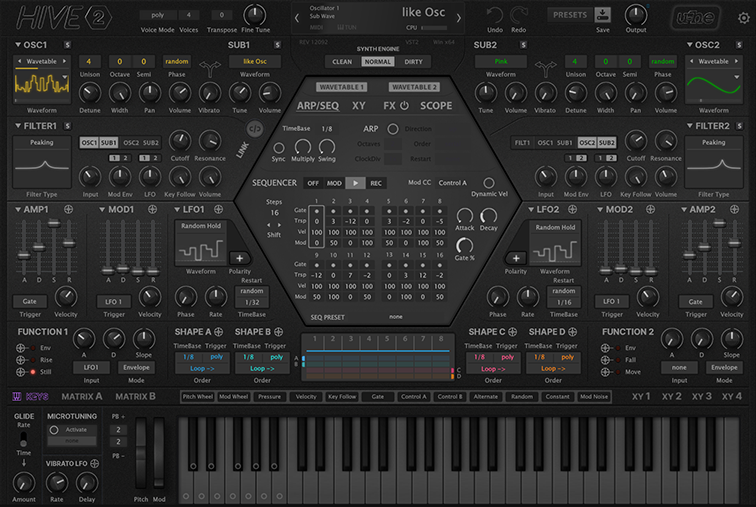This screenshot has height=507, width=756.
Task: Collapse the FILTER1 panel triangle
Action: [x=18, y=126]
